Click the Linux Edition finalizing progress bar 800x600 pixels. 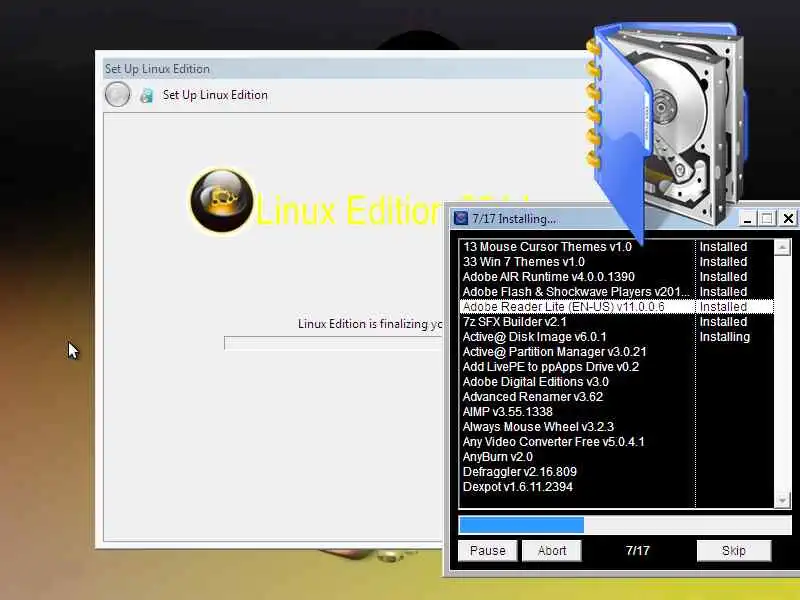pos(333,343)
